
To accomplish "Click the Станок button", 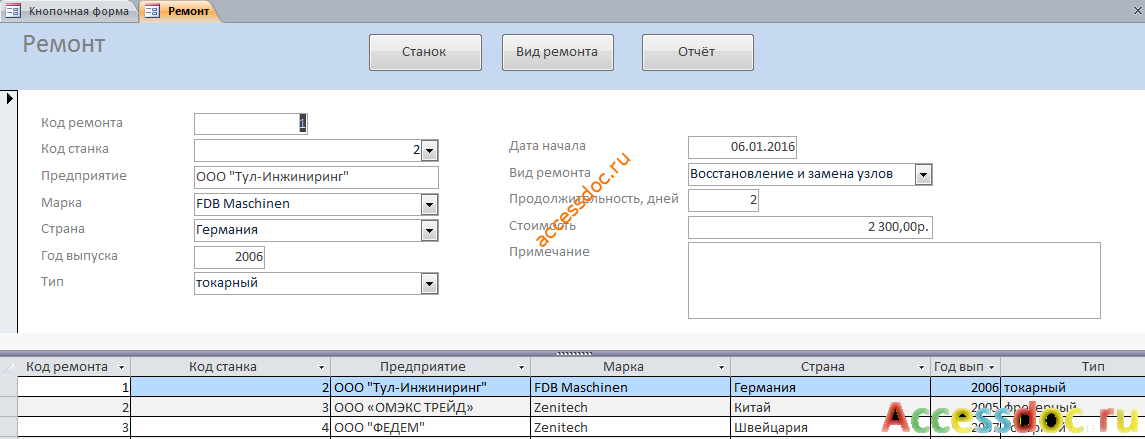I will tap(425, 52).
